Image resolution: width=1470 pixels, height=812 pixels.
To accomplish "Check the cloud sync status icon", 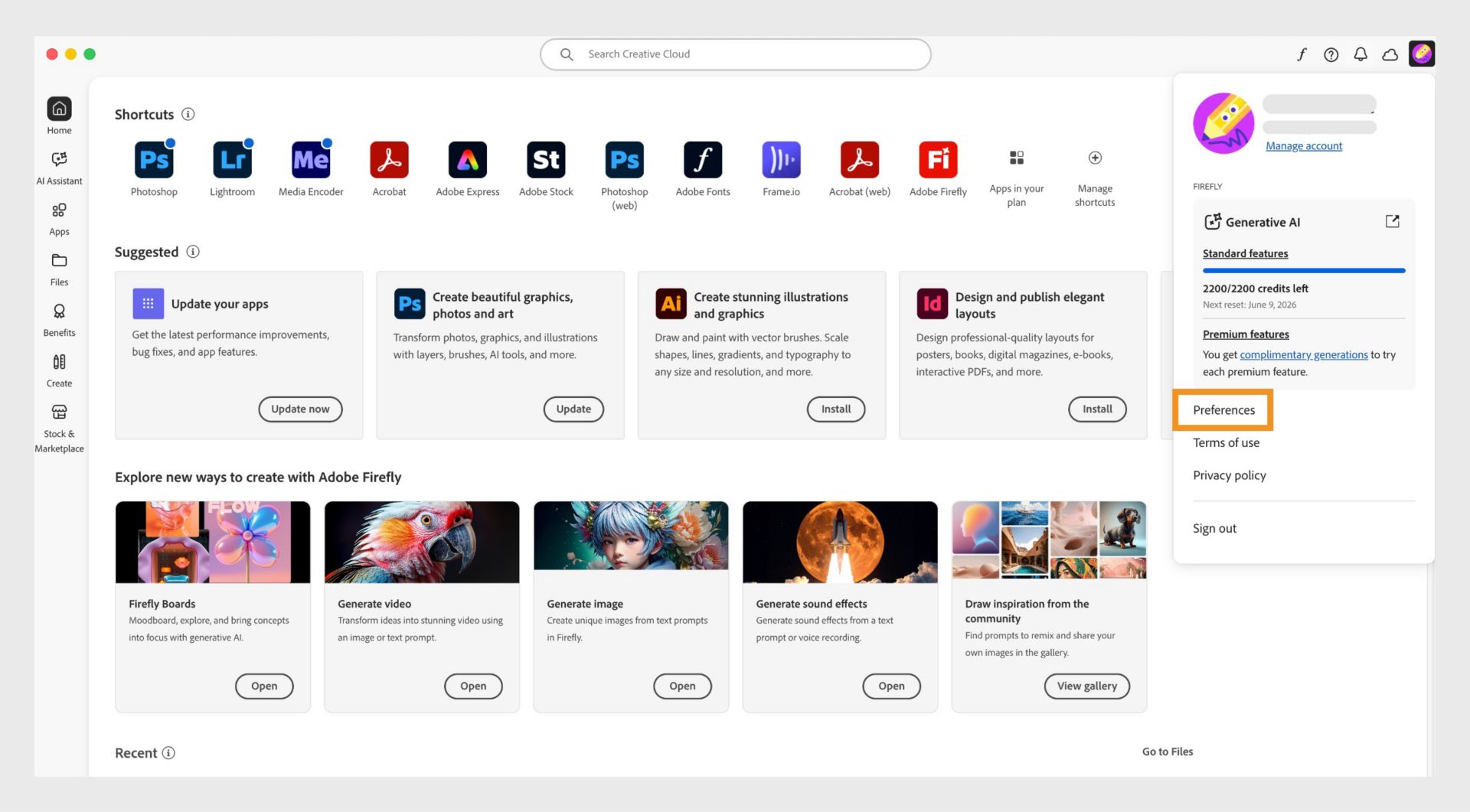I will click(1390, 54).
